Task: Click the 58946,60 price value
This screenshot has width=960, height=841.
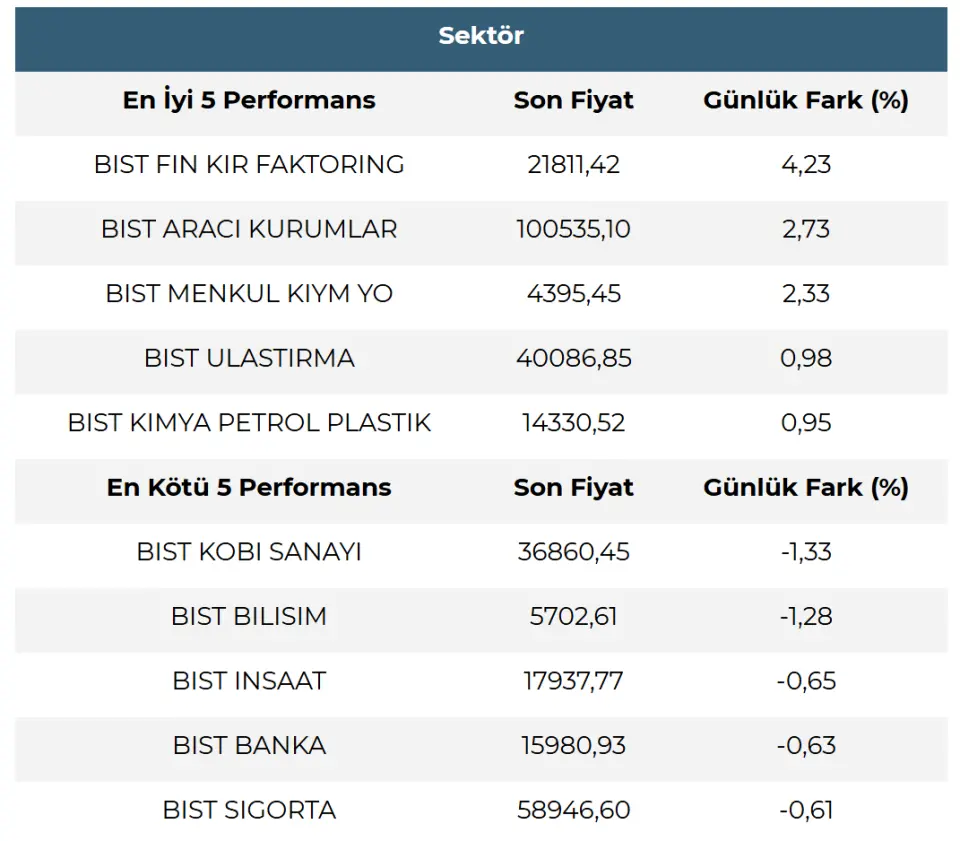Action: [573, 810]
